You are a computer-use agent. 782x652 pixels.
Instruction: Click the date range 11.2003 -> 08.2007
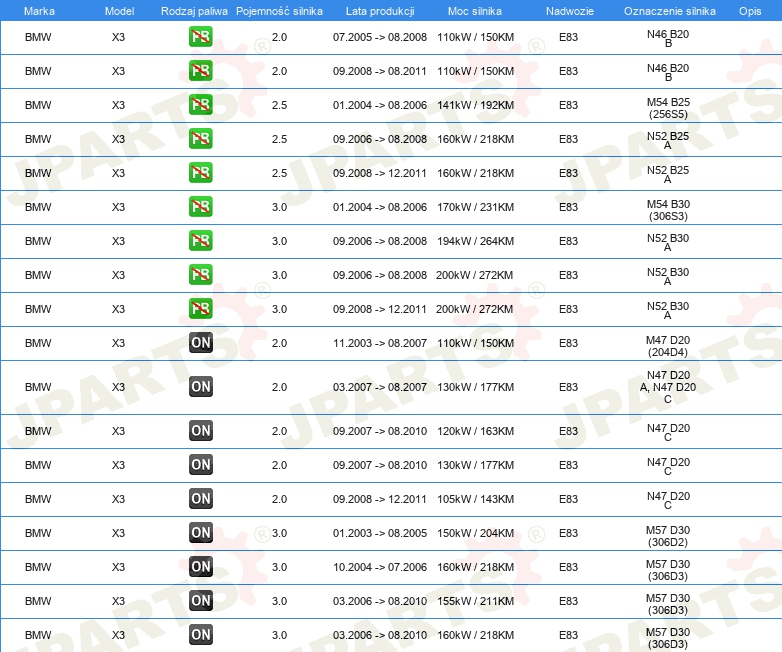click(380, 343)
